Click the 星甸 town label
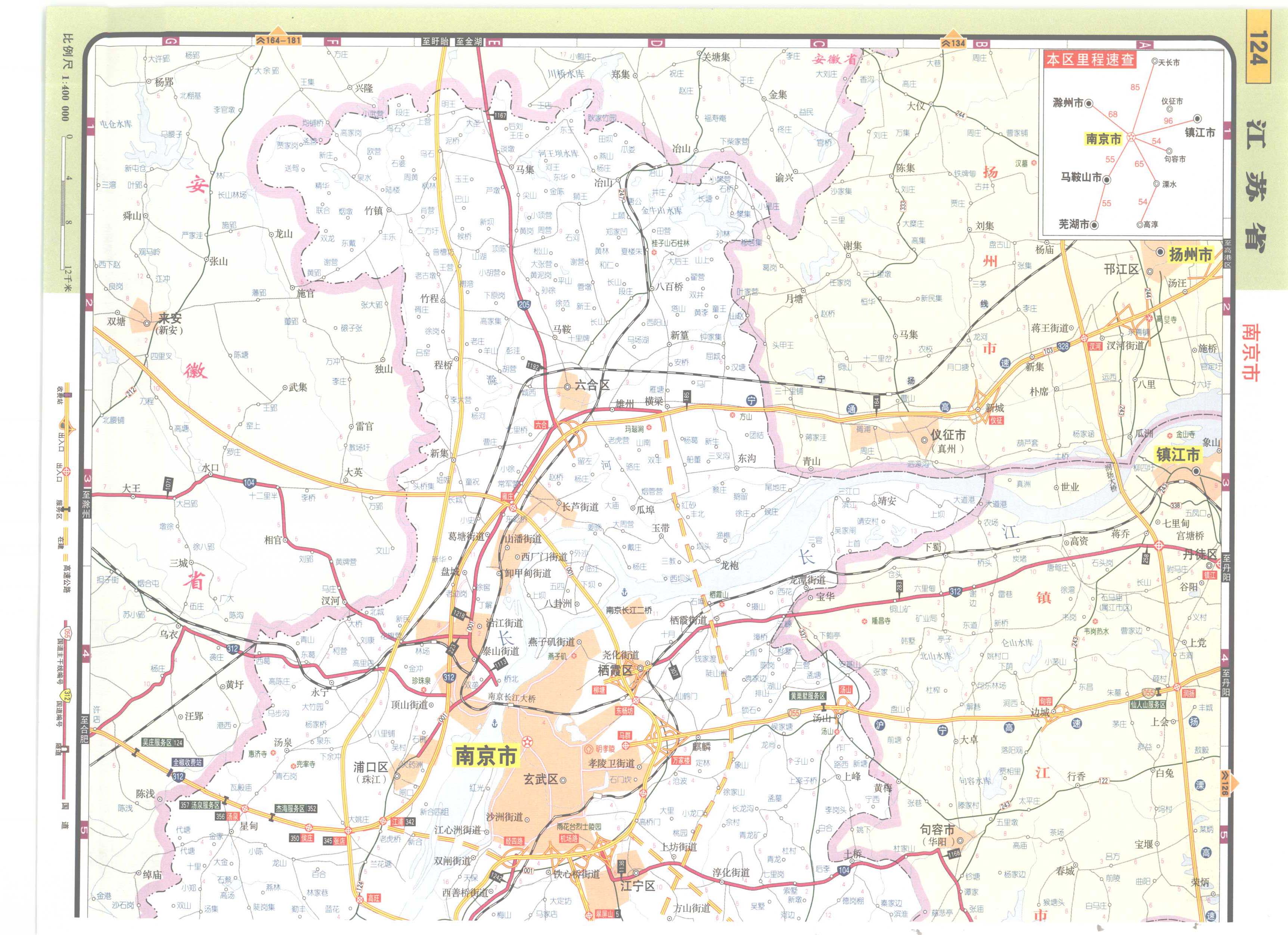1288x935 pixels. coord(249,826)
